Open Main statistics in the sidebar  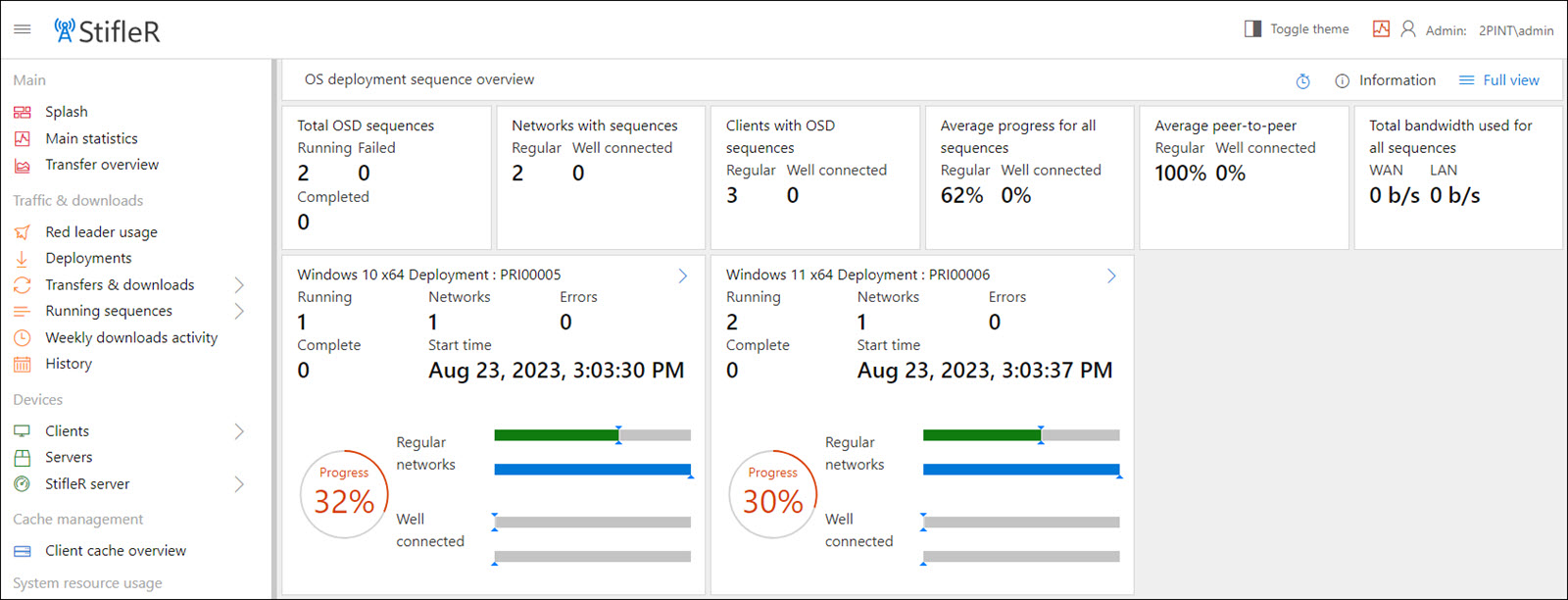click(91, 138)
